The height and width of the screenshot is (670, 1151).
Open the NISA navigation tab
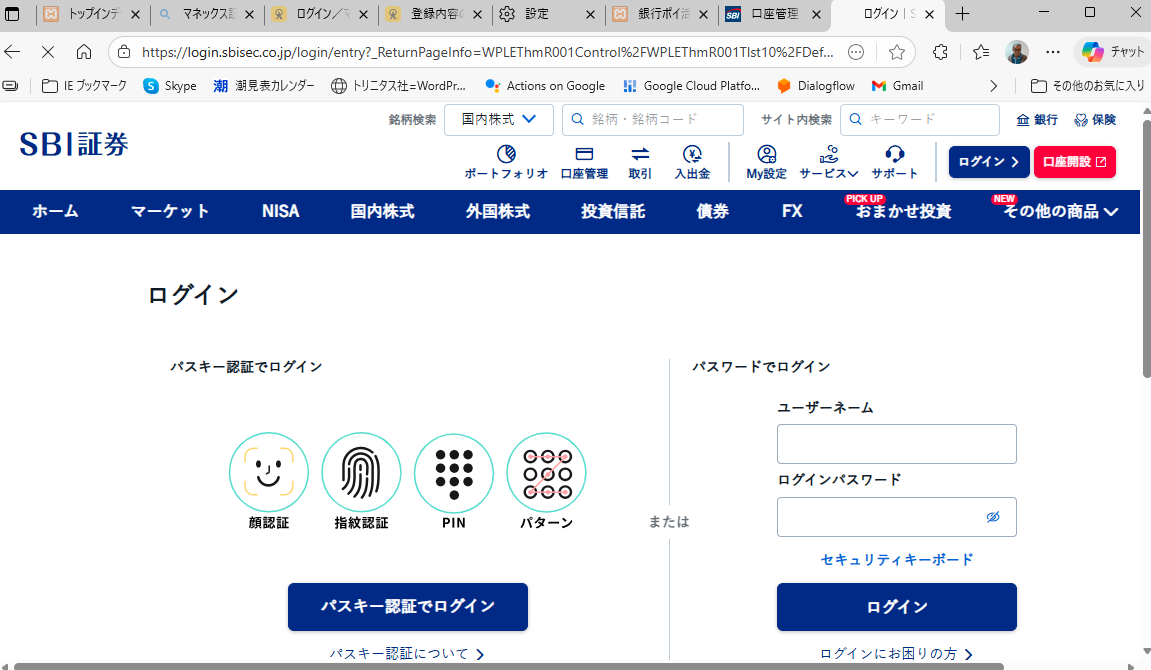click(280, 212)
